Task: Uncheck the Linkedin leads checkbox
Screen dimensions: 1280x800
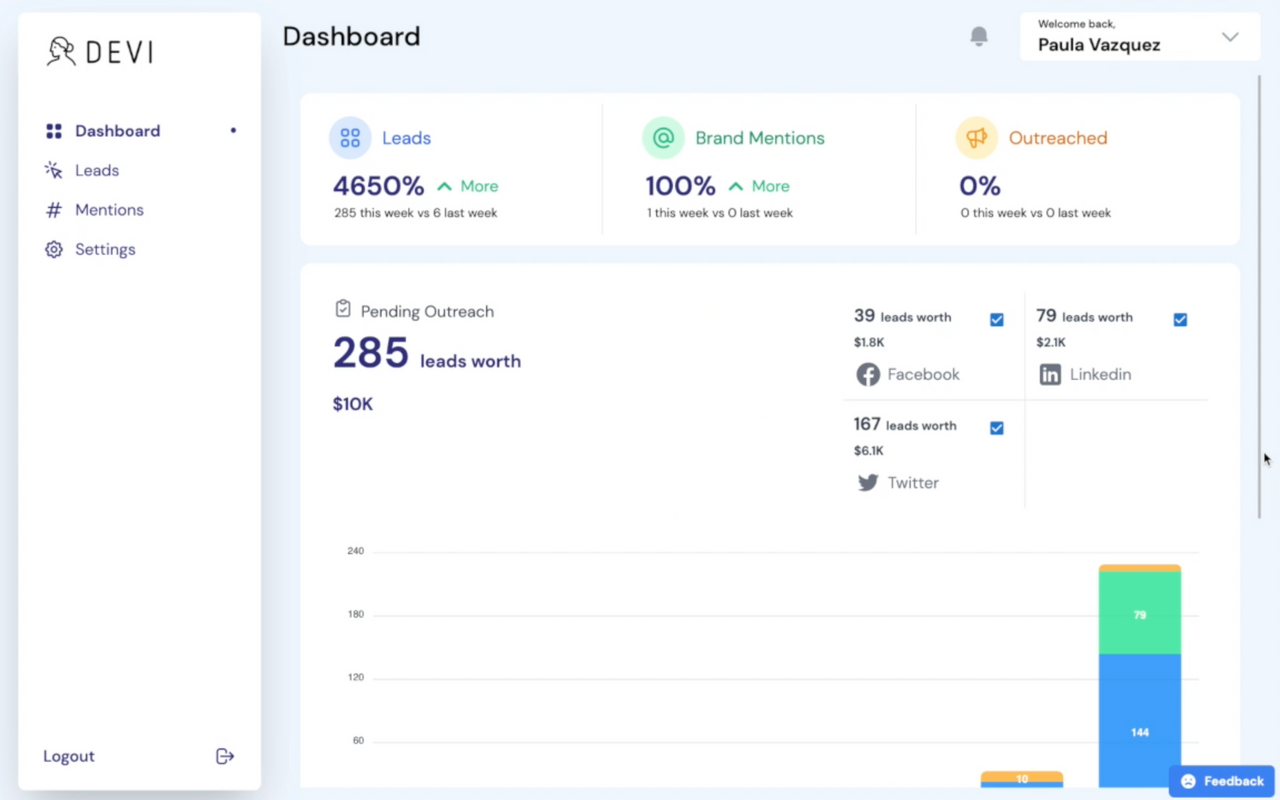Action: point(1180,320)
